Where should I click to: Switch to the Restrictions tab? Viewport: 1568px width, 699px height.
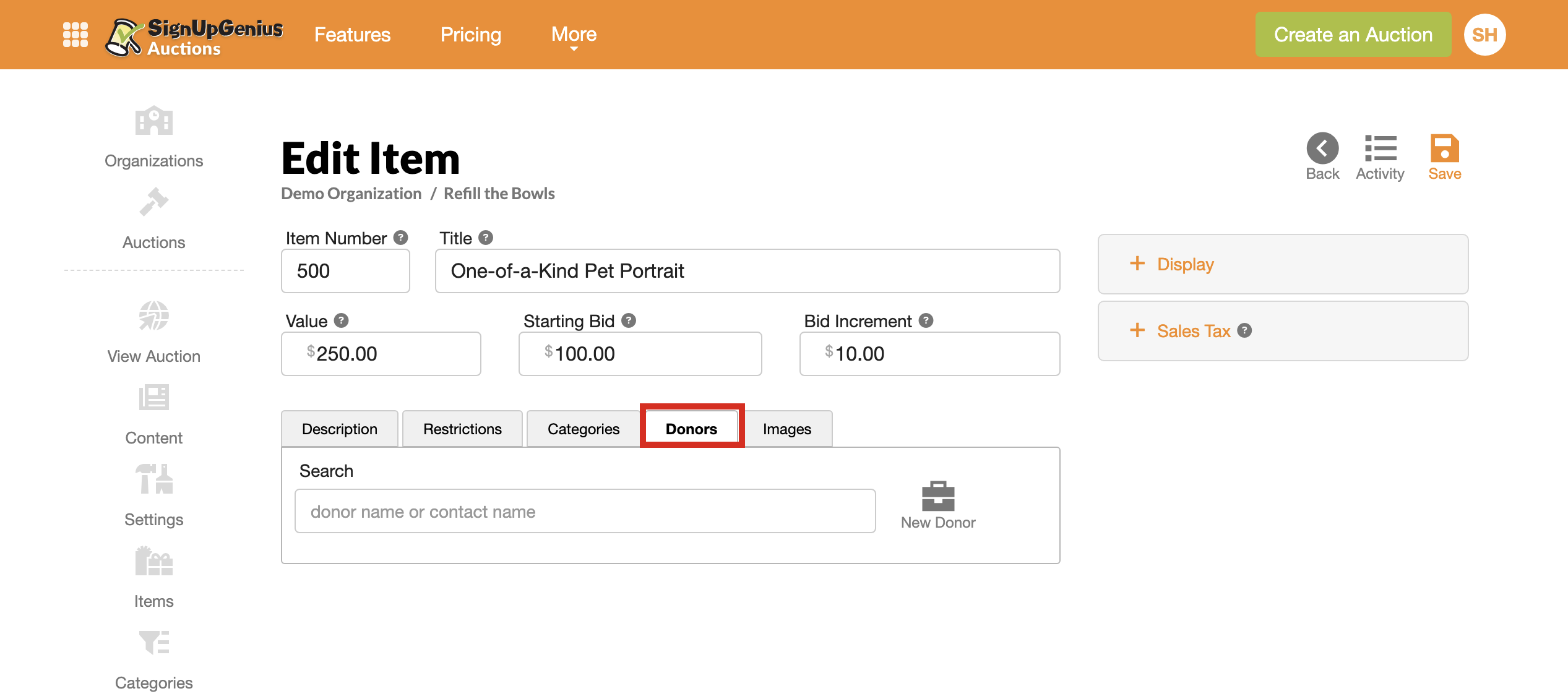pyautogui.click(x=462, y=428)
